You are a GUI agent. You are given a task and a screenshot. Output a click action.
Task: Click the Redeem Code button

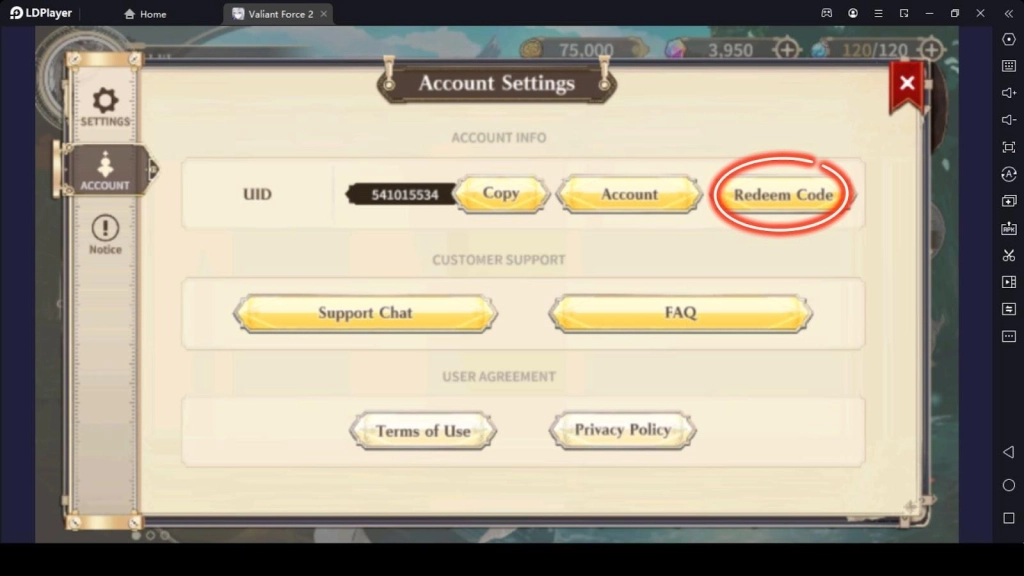[x=782, y=195]
